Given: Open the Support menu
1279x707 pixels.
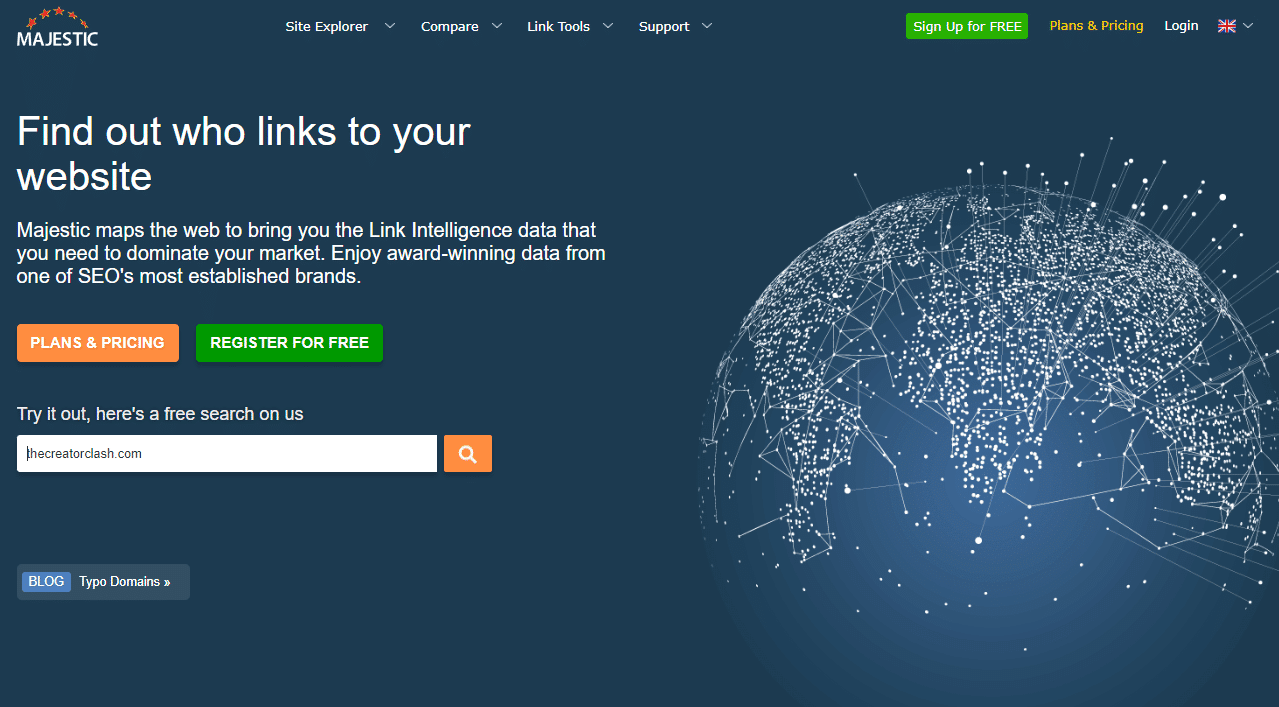Looking at the screenshot, I should tap(664, 26).
